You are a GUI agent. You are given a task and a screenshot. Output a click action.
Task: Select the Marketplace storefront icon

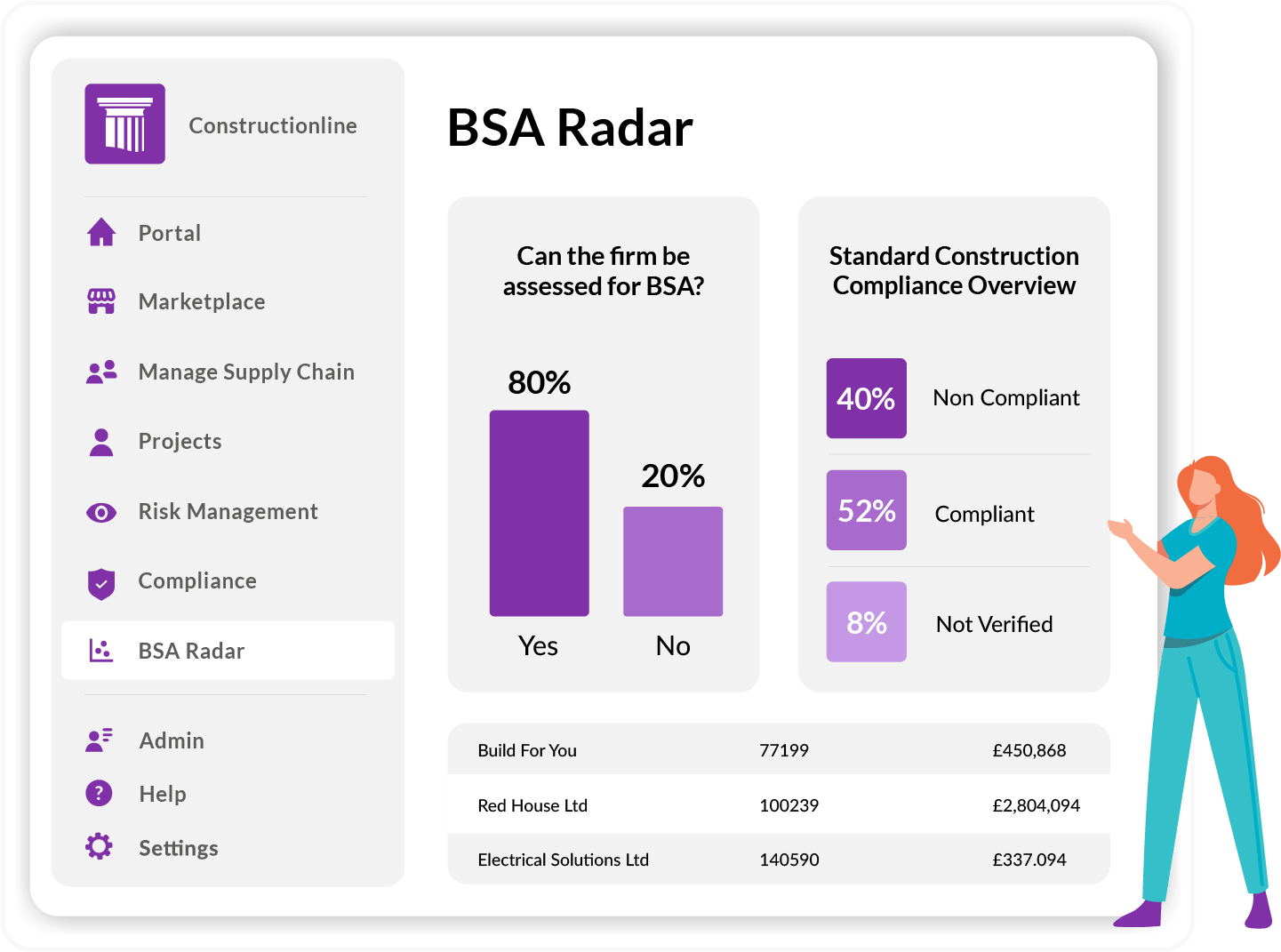click(101, 301)
